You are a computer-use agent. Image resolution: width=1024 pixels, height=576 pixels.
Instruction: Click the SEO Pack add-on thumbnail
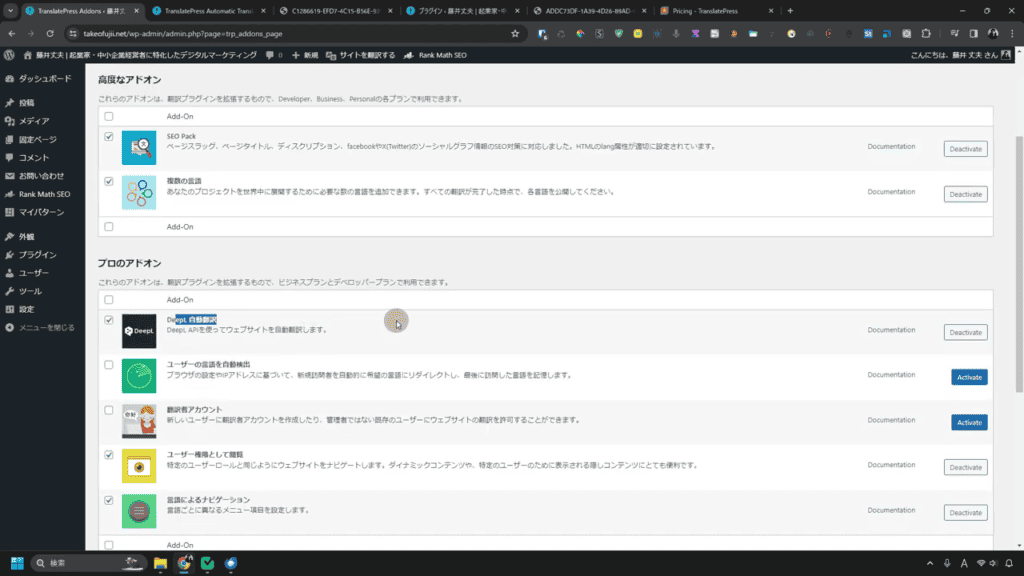139,148
